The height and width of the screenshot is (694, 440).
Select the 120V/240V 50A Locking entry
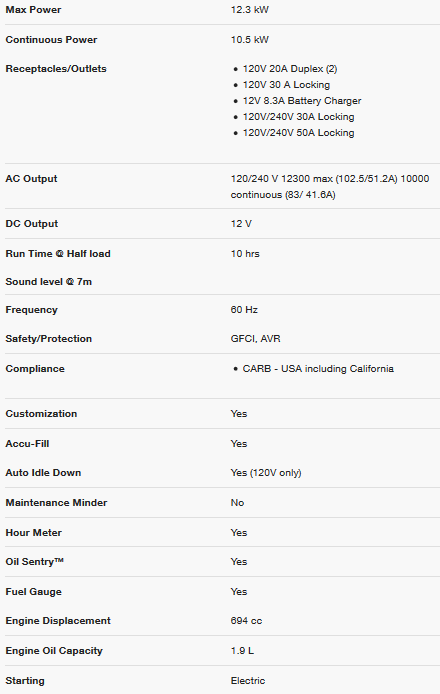click(x=298, y=133)
